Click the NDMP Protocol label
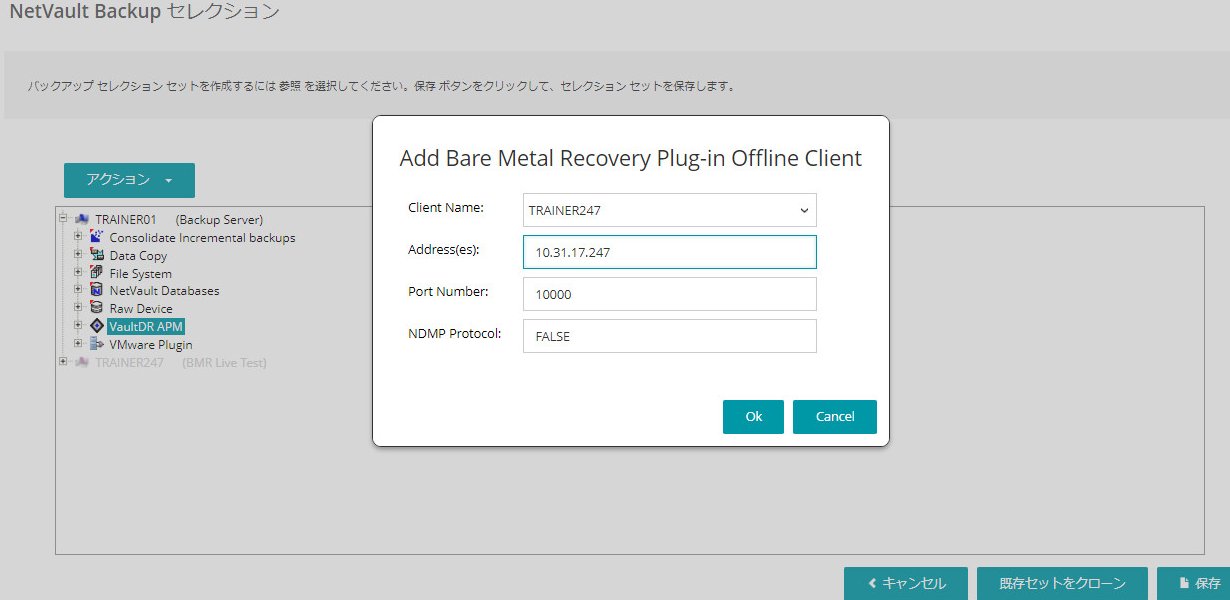Viewport: 1230px width, 600px height. (x=454, y=332)
